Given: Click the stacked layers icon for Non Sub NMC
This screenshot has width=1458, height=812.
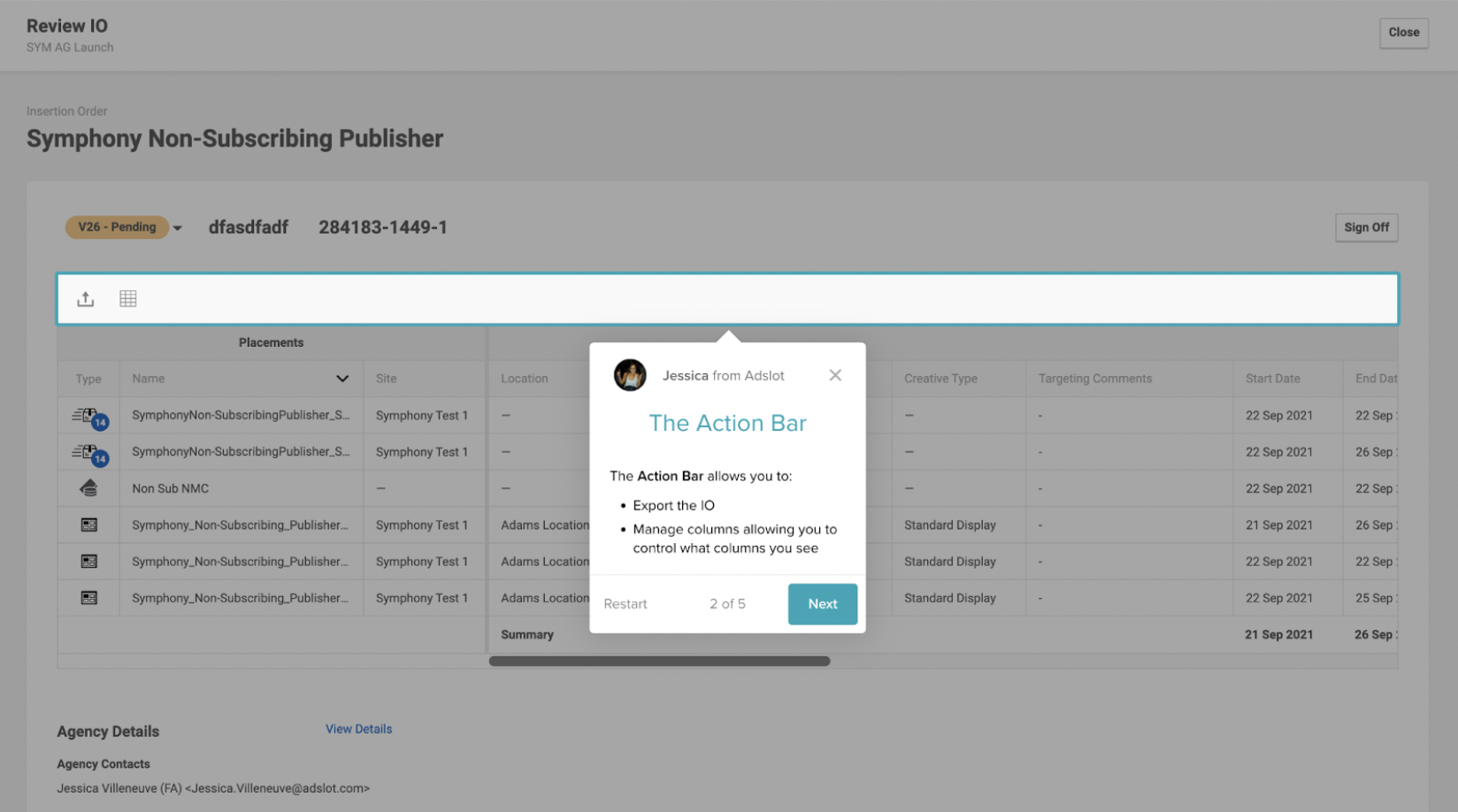Looking at the screenshot, I should (88, 488).
